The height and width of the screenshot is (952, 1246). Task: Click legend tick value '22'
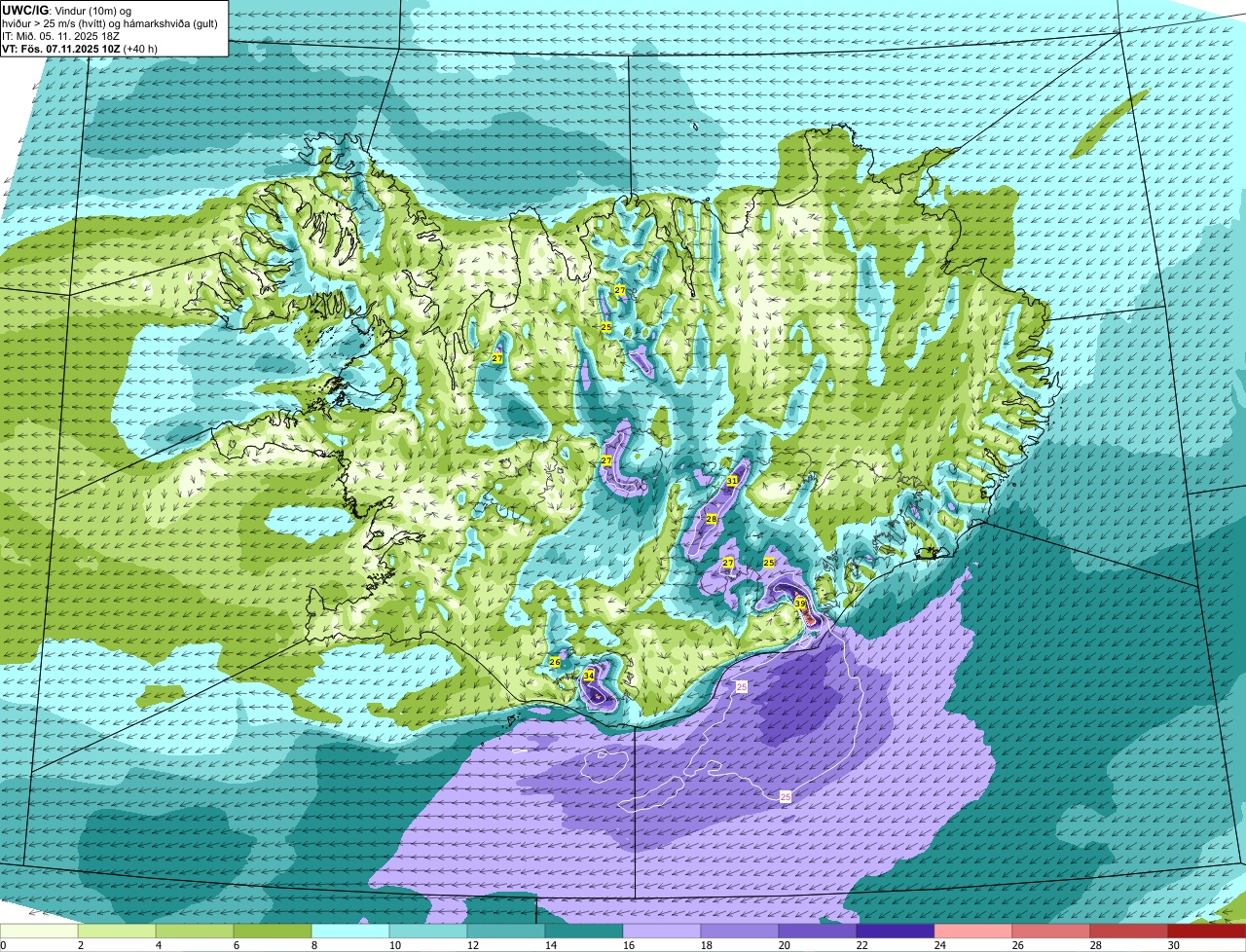861,945
